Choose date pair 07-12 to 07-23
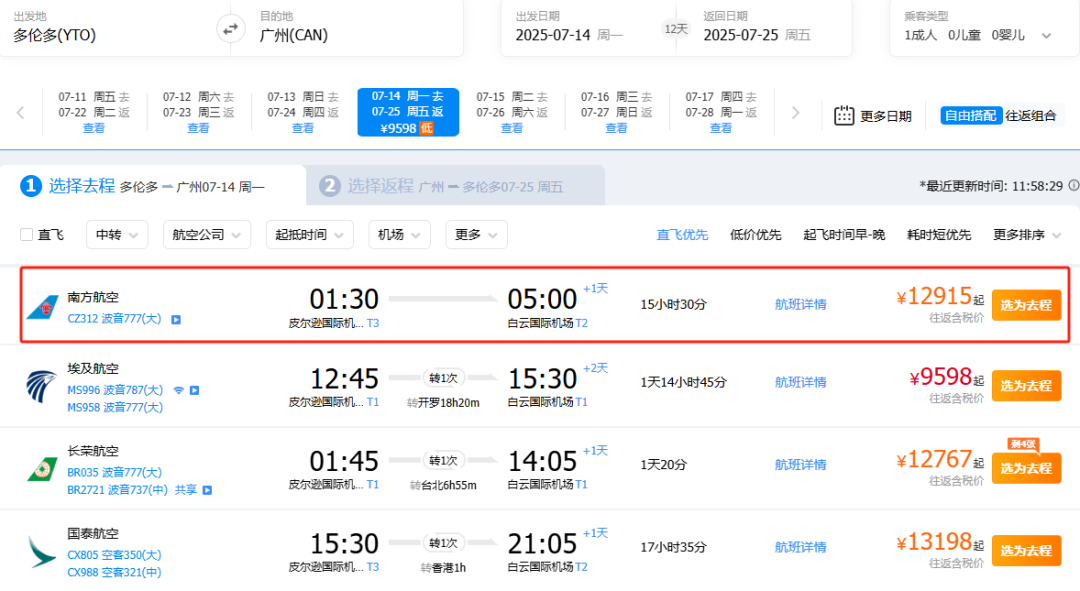 (198, 112)
